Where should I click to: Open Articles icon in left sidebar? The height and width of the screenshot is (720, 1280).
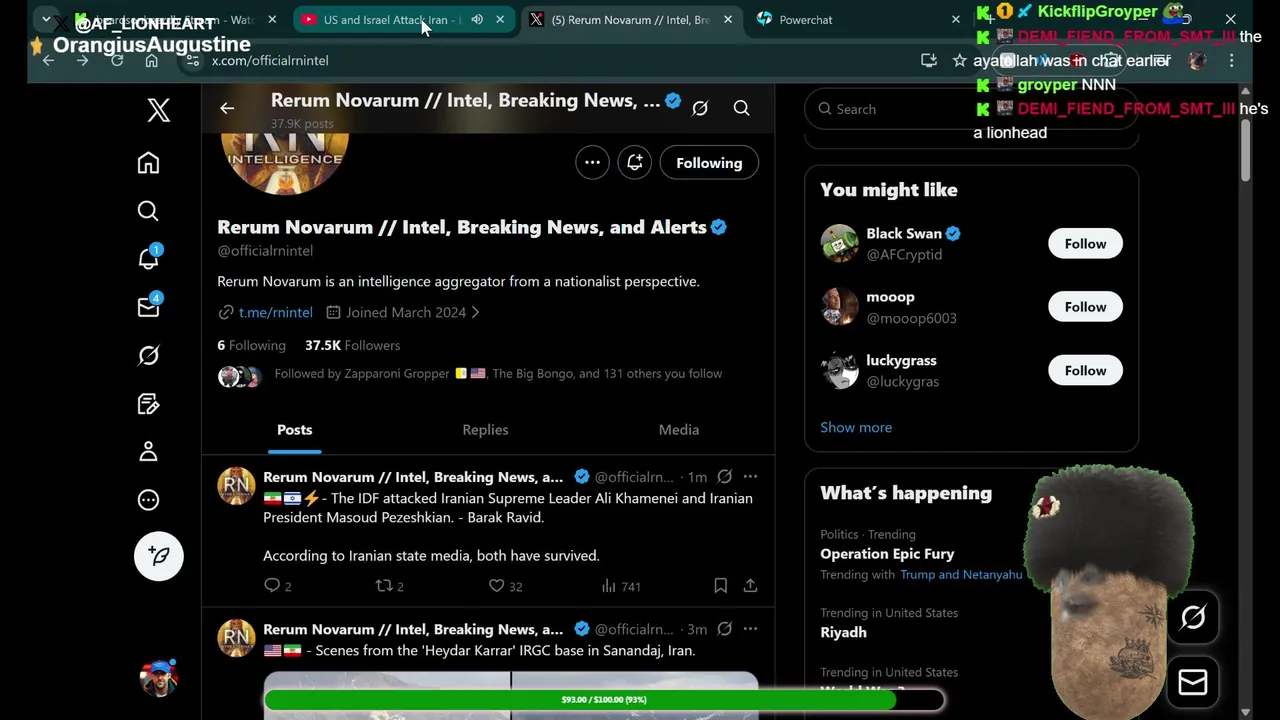point(148,404)
